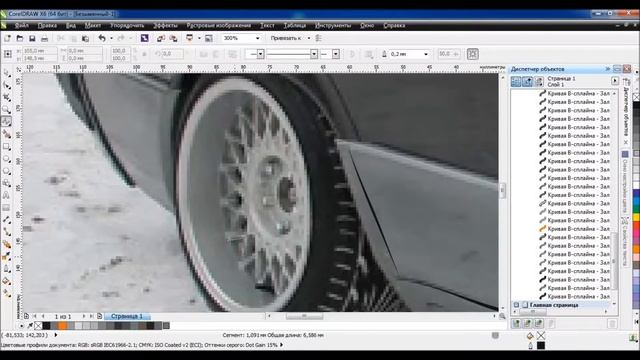Open the Search content icon

(x=144, y=38)
